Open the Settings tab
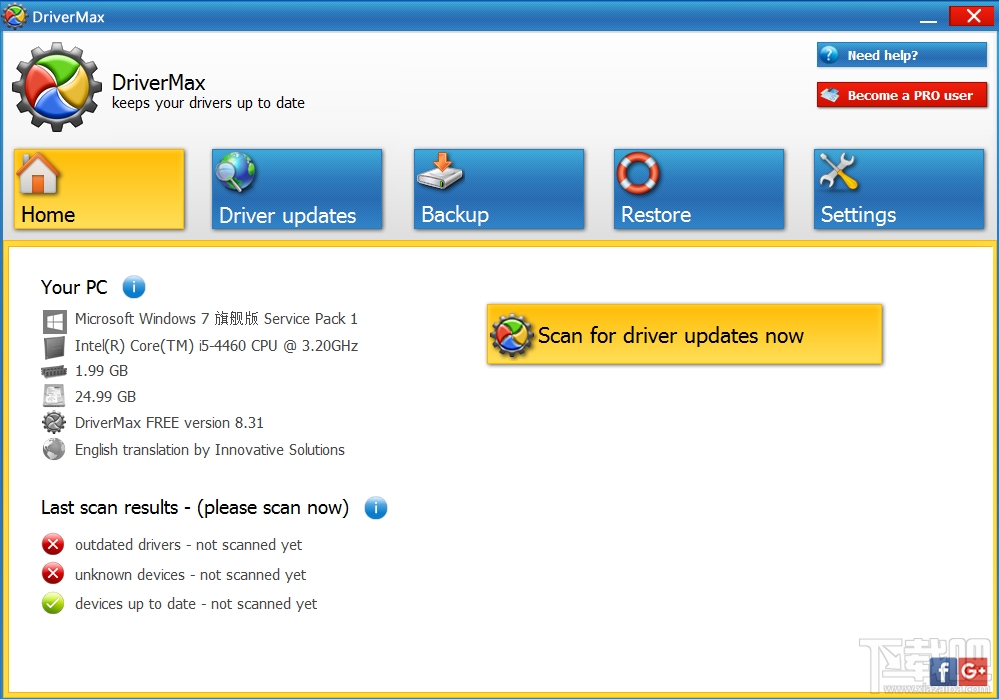Viewport: 999px width, 699px height. click(899, 189)
